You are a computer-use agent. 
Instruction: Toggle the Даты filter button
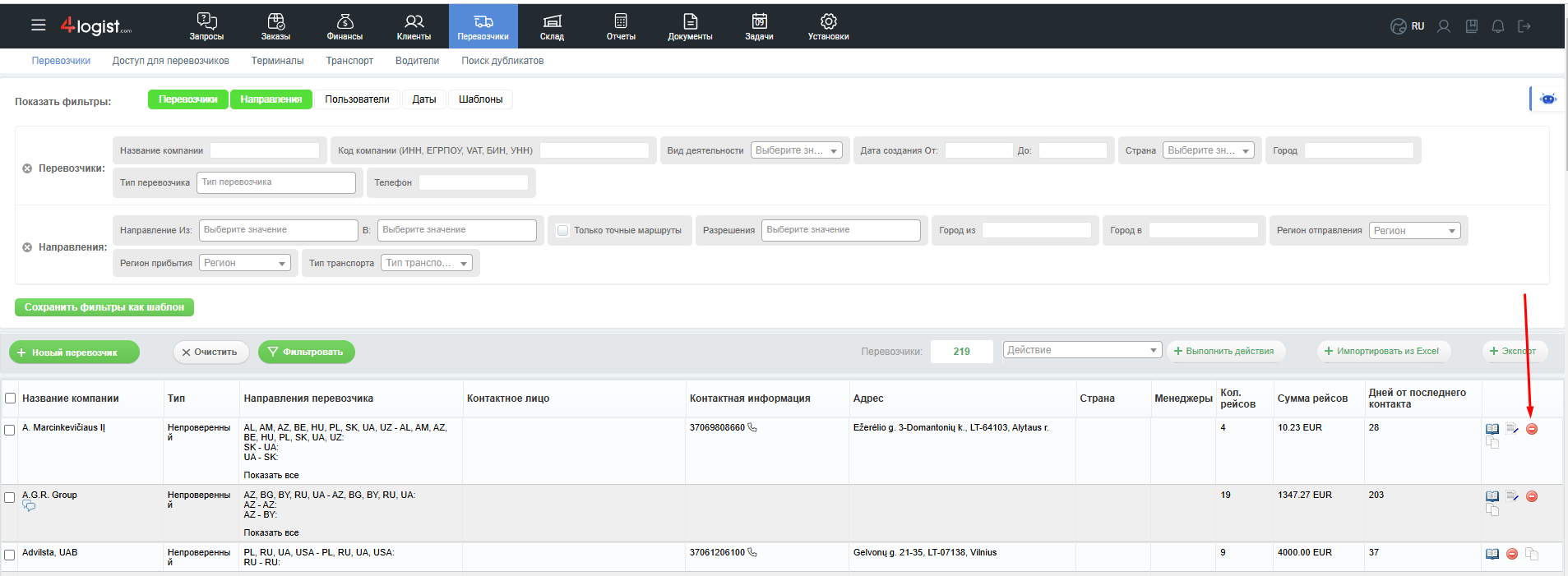424,99
